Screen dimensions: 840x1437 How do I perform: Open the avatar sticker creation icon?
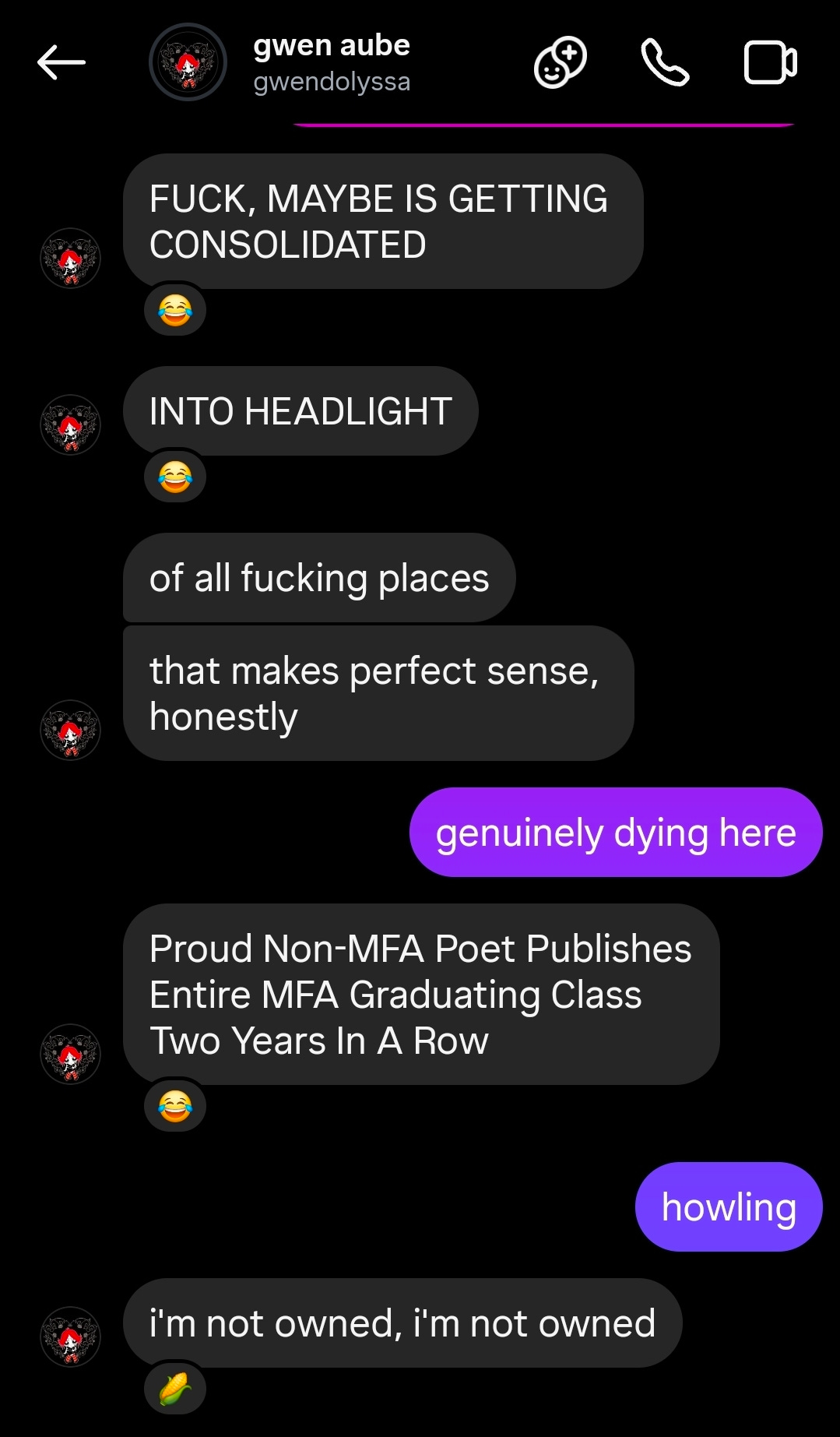560,62
